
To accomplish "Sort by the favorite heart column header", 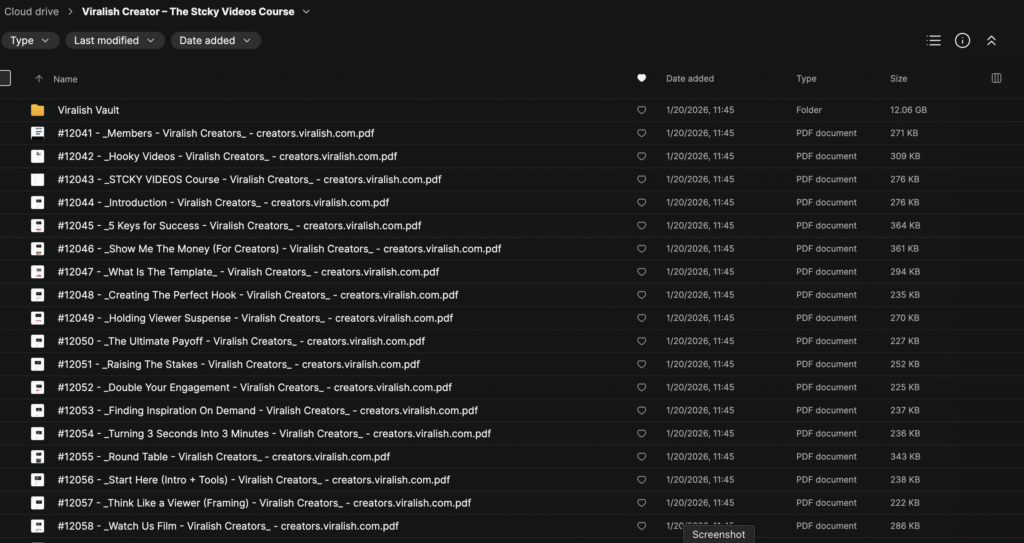I will 641,78.
